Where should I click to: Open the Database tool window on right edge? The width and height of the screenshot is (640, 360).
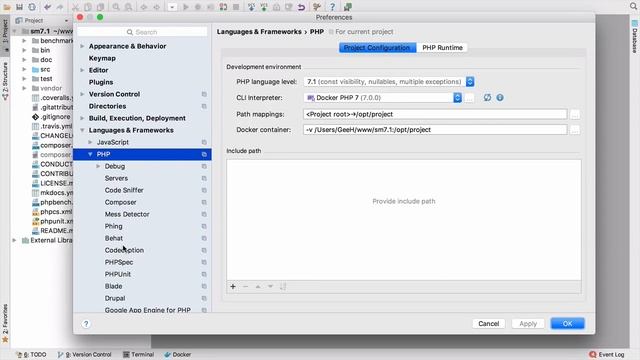[x=635, y=37]
